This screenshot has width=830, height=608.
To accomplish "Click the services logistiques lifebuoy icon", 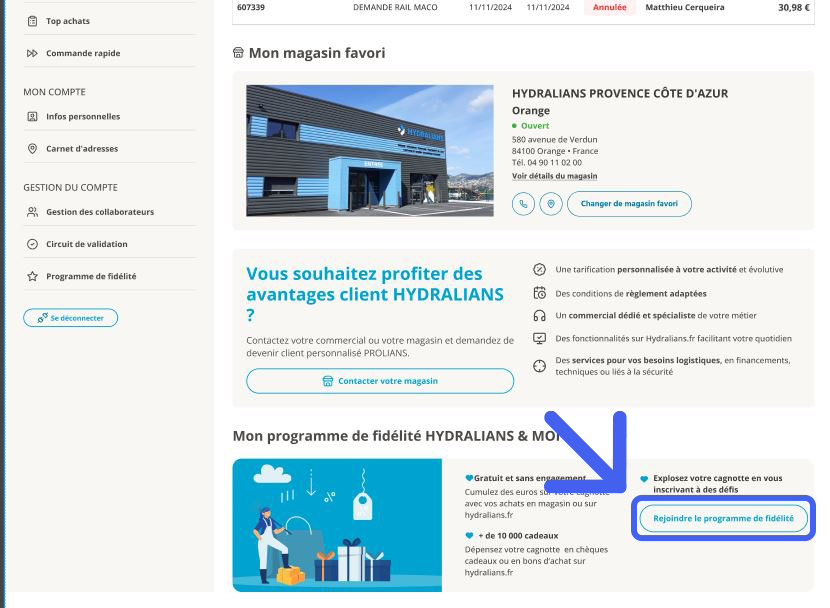I will point(539,366).
